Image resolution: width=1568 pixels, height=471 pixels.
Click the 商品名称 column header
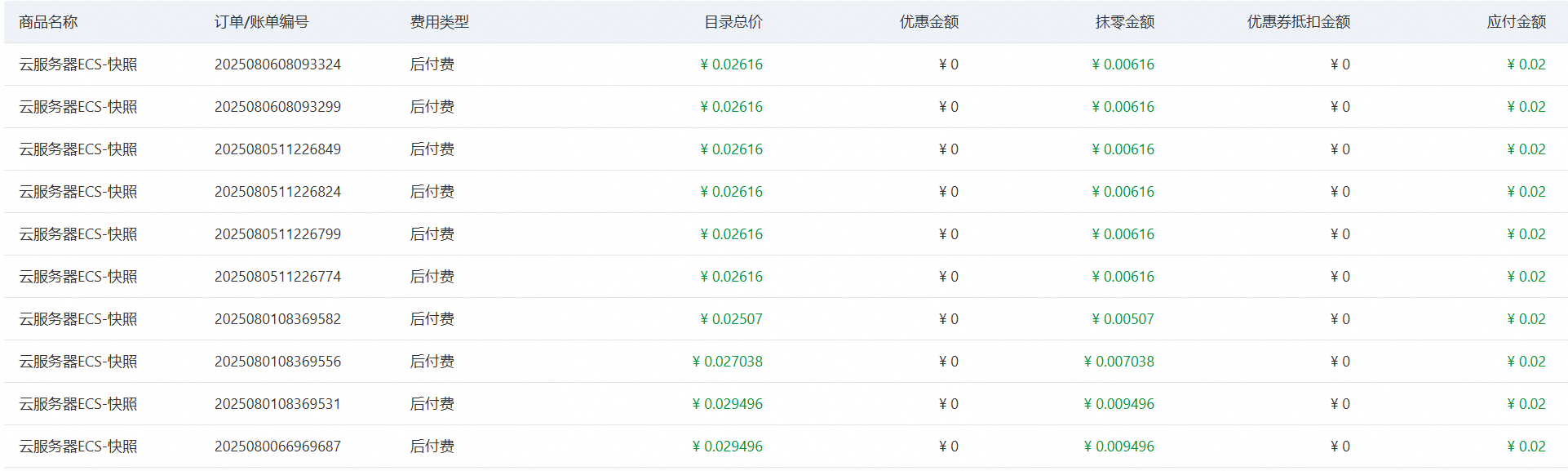point(48,22)
